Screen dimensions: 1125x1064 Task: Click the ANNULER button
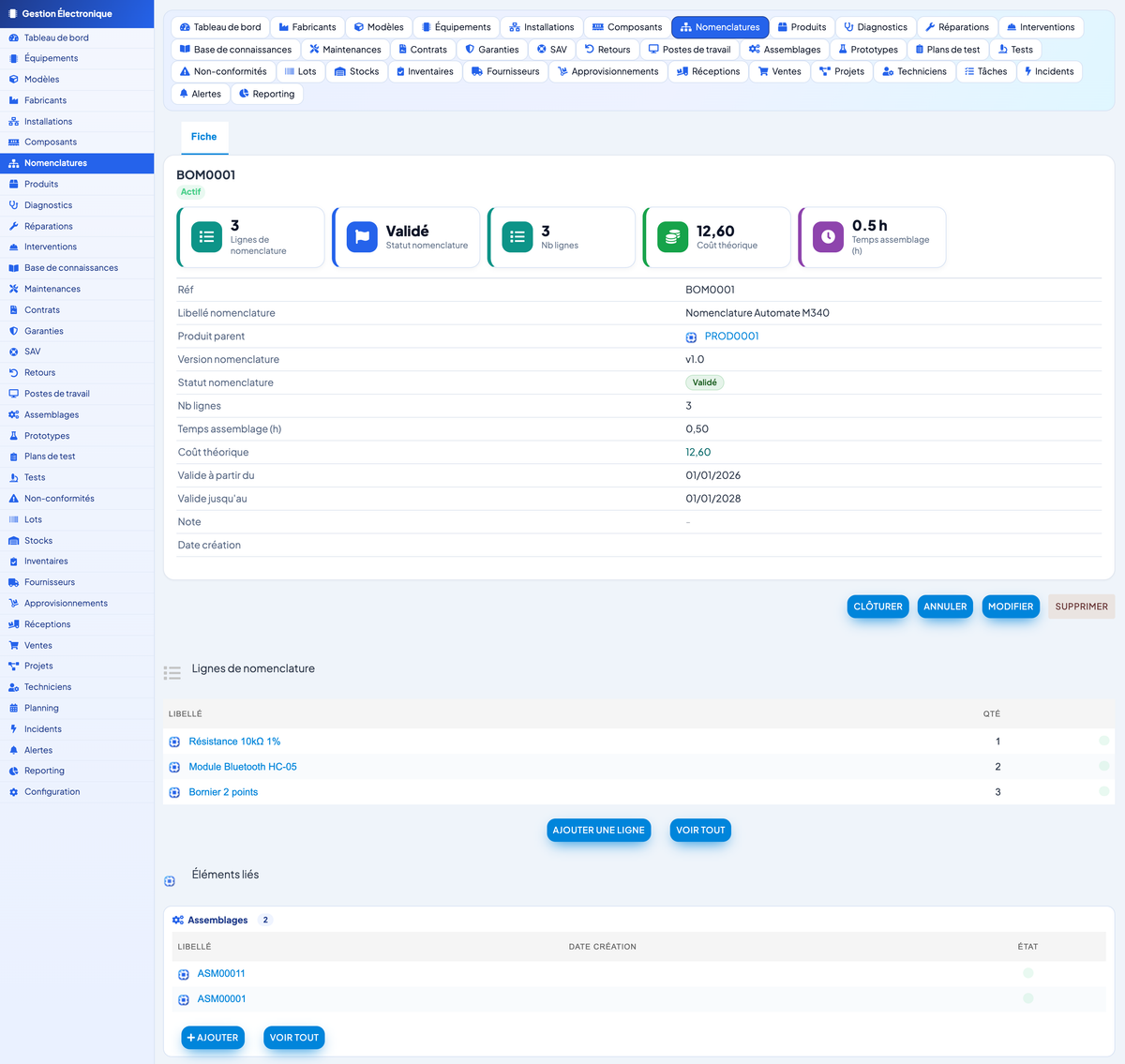tap(945, 607)
